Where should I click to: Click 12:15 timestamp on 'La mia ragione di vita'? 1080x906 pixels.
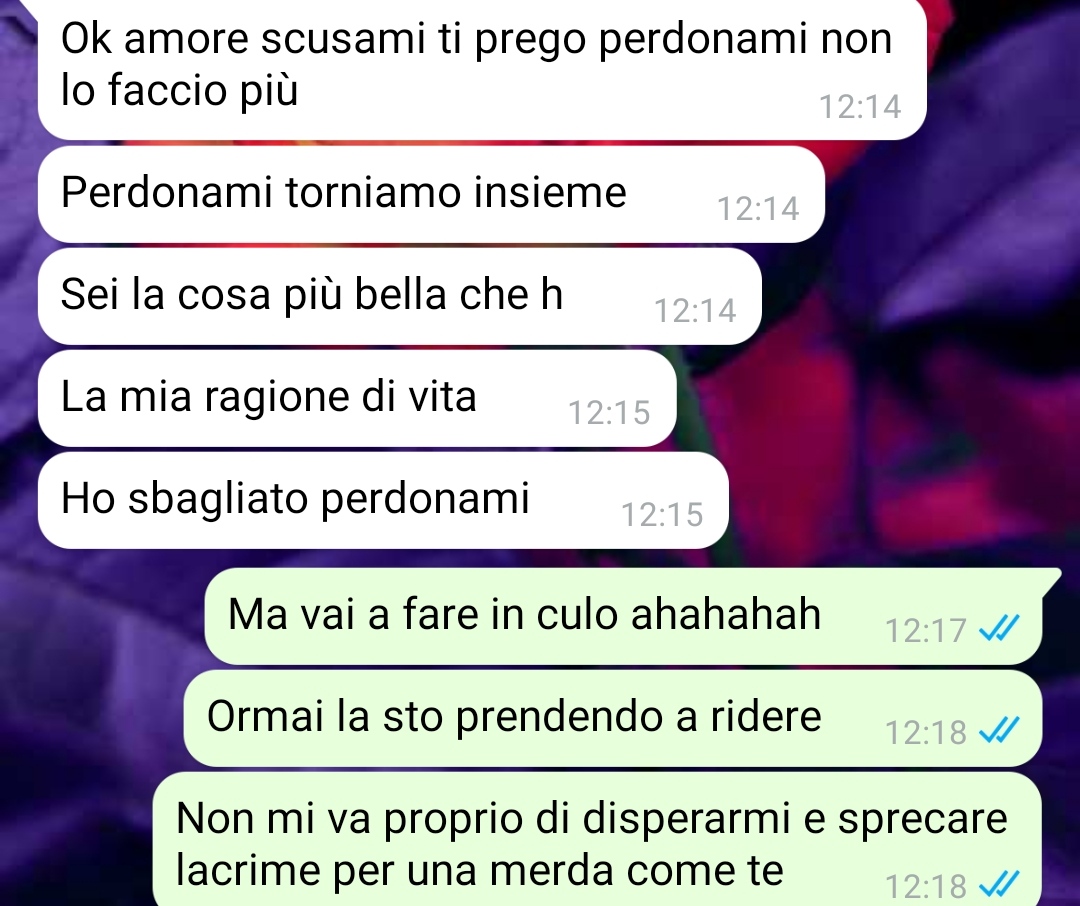click(610, 413)
